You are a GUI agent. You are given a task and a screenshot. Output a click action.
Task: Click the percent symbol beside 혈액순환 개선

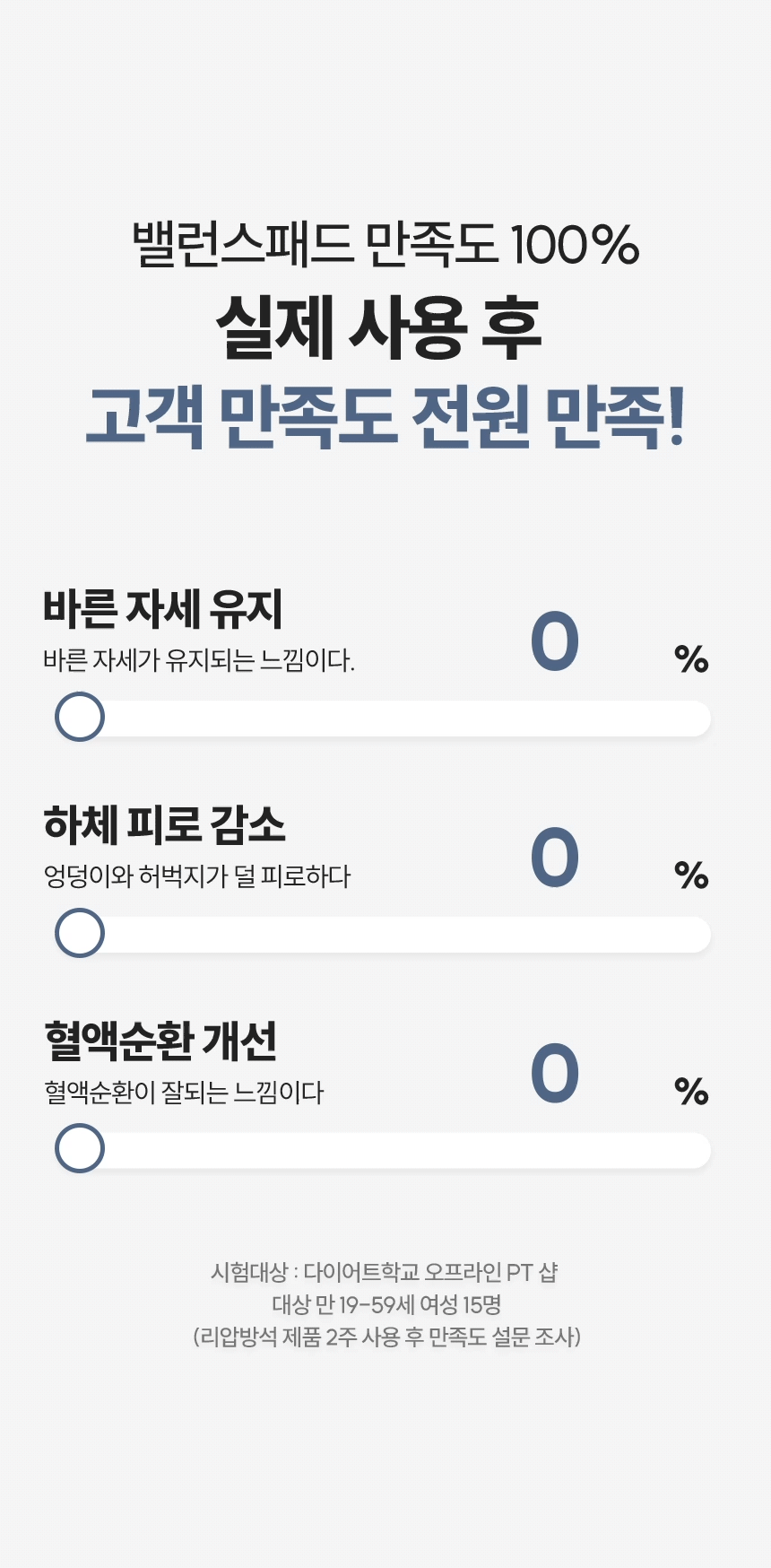point(691,1092)
